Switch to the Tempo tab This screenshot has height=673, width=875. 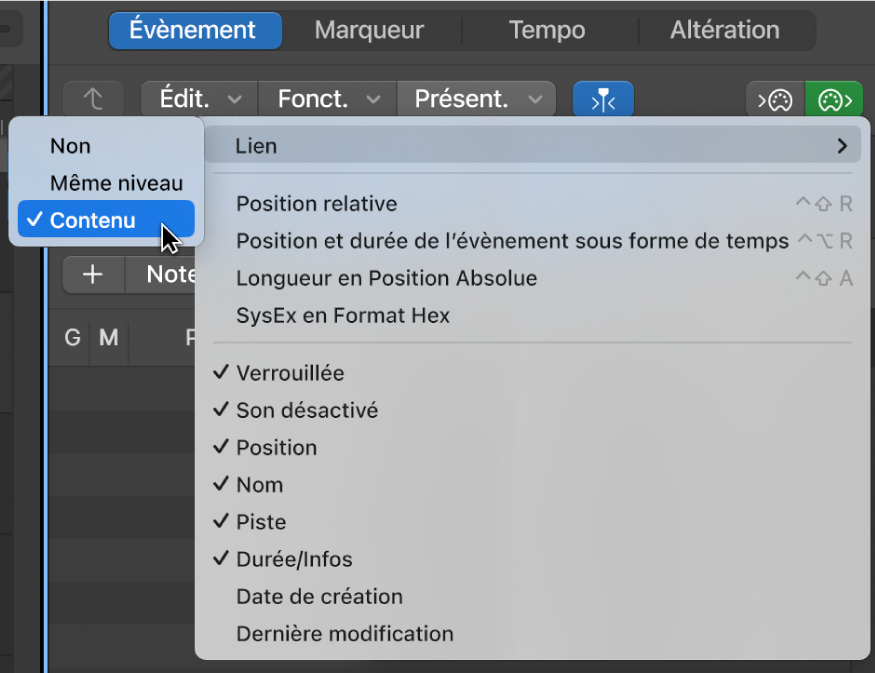coord(547,30)
